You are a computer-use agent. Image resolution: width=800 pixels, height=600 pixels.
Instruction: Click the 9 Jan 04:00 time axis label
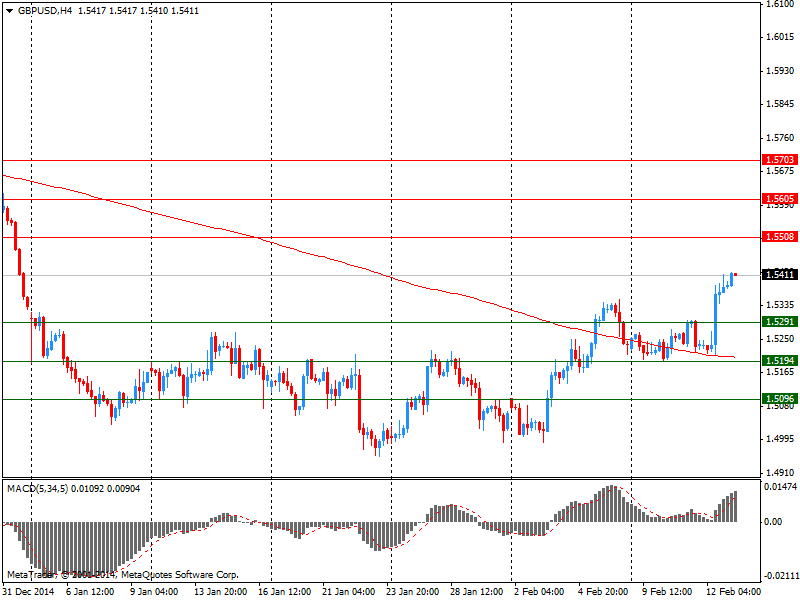(154, 592)
